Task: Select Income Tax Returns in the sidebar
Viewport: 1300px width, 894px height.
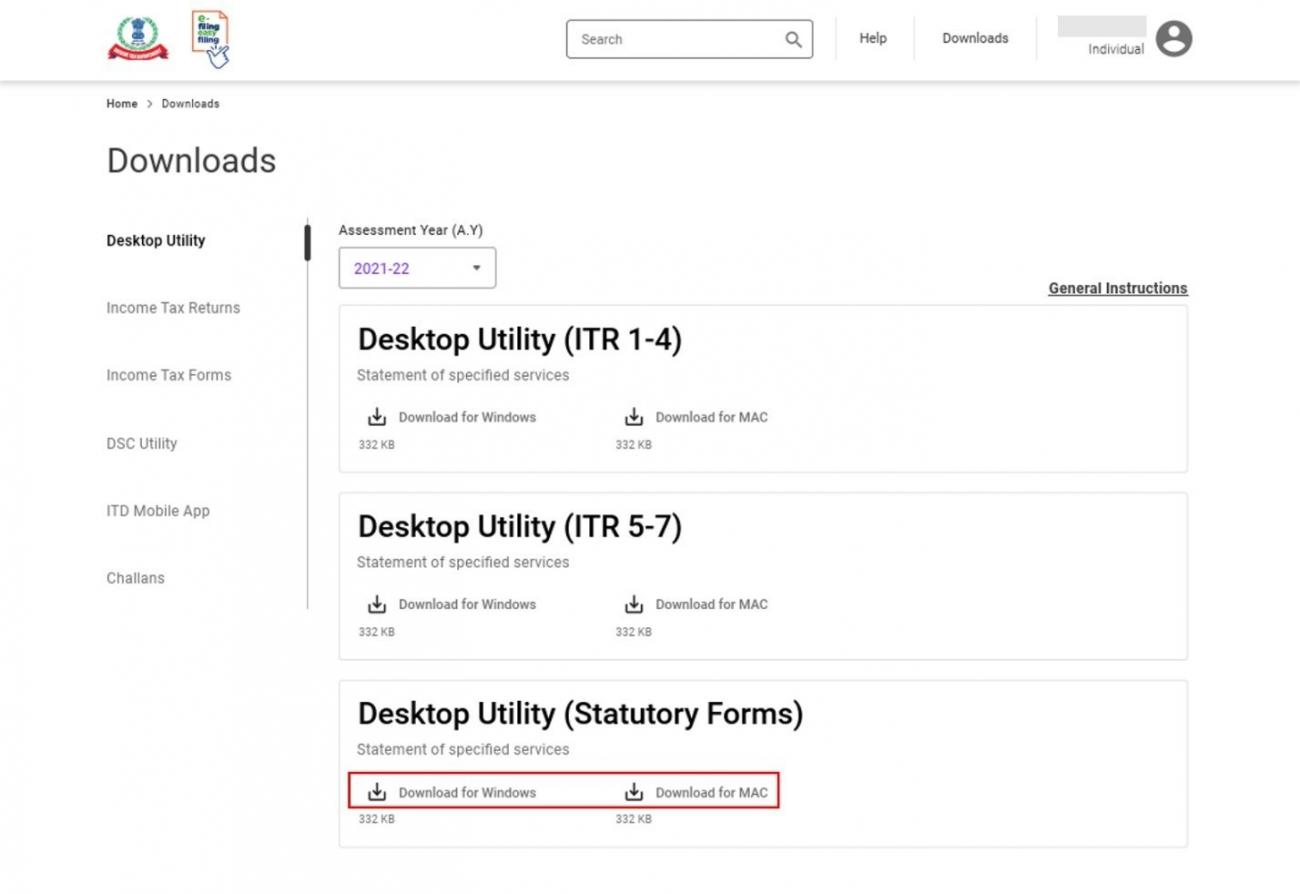Action: (x=173, y=308)
